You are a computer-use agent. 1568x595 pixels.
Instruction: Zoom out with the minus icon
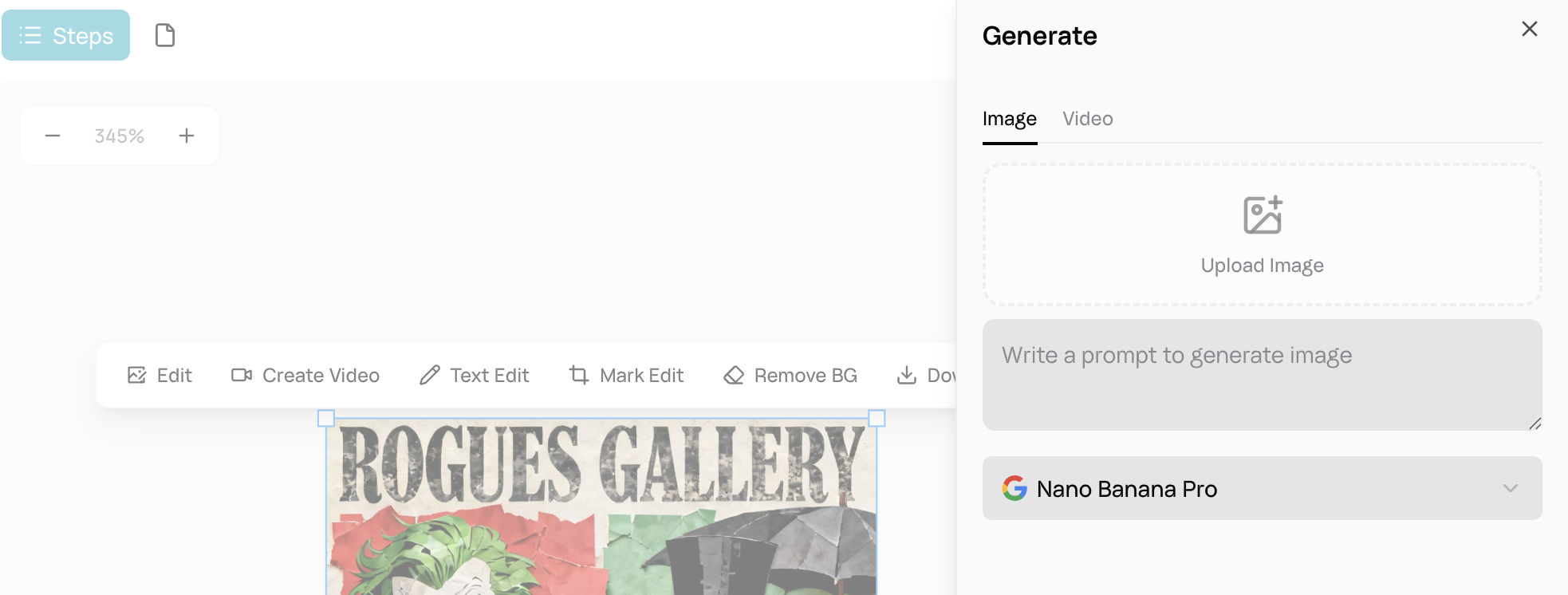point(53,136)
